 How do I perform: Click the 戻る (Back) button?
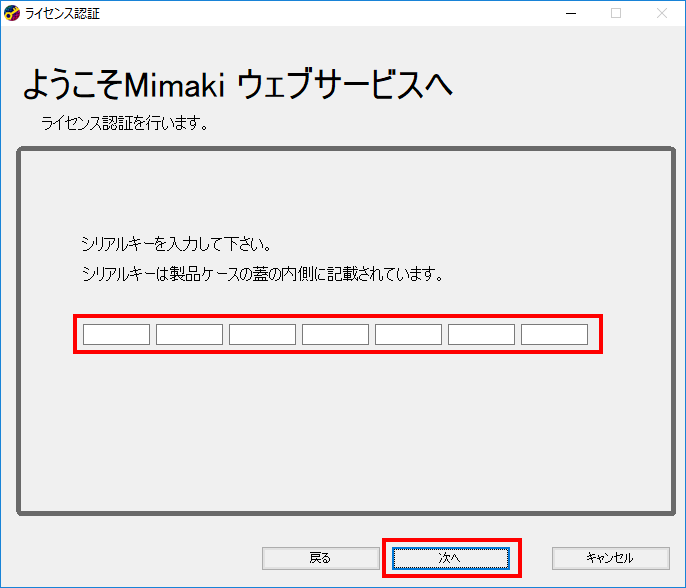tap(321, 558)
